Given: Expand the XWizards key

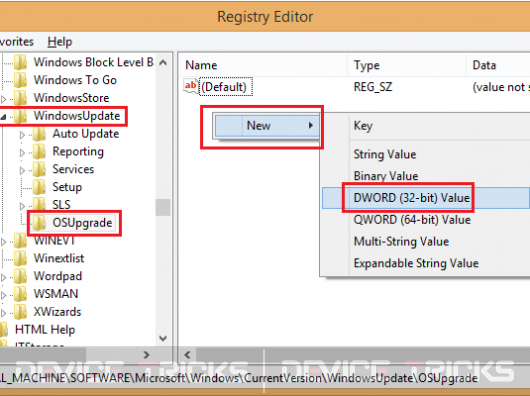Looking at the screenshot, I should pos(4,313).
